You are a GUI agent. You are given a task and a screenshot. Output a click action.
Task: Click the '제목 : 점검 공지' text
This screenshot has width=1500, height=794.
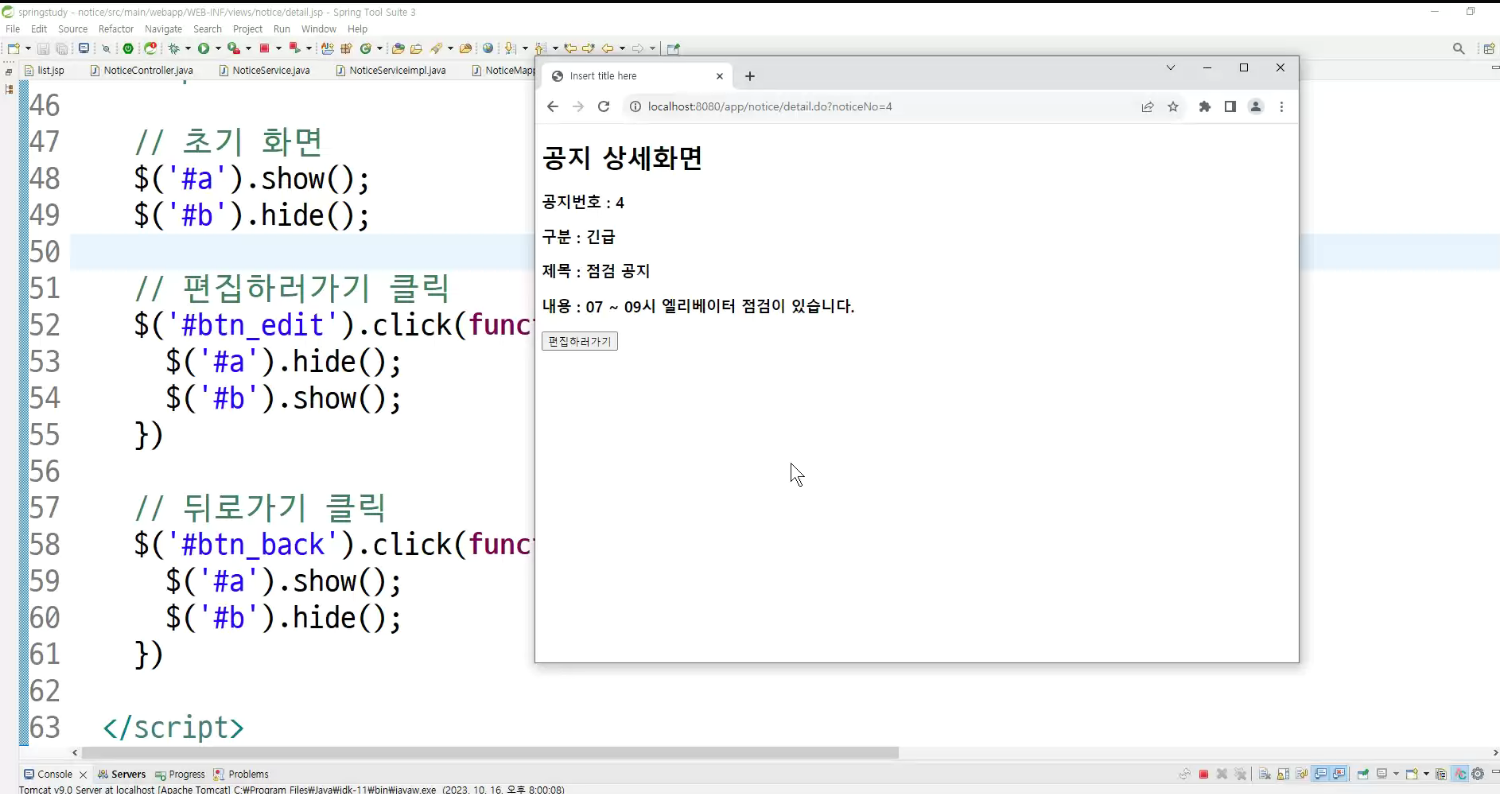point(596,271)
